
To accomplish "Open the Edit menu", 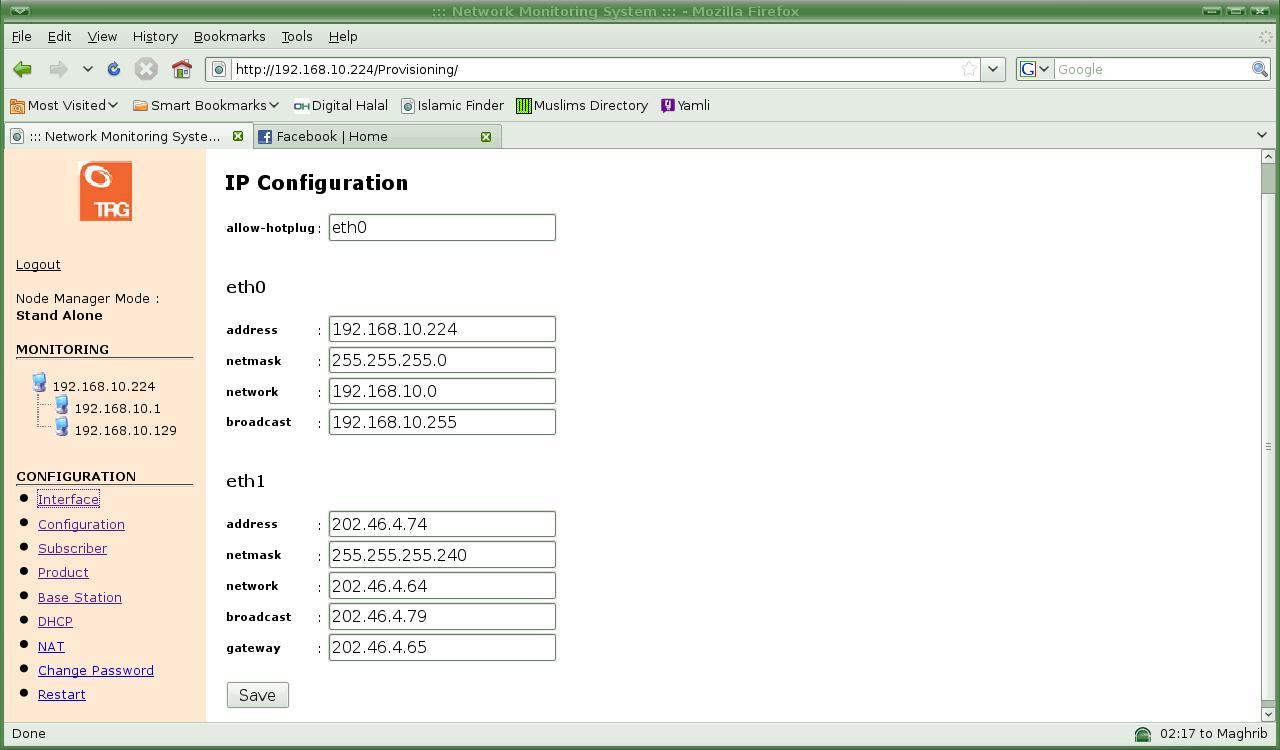I will click(x=59, y=36).
